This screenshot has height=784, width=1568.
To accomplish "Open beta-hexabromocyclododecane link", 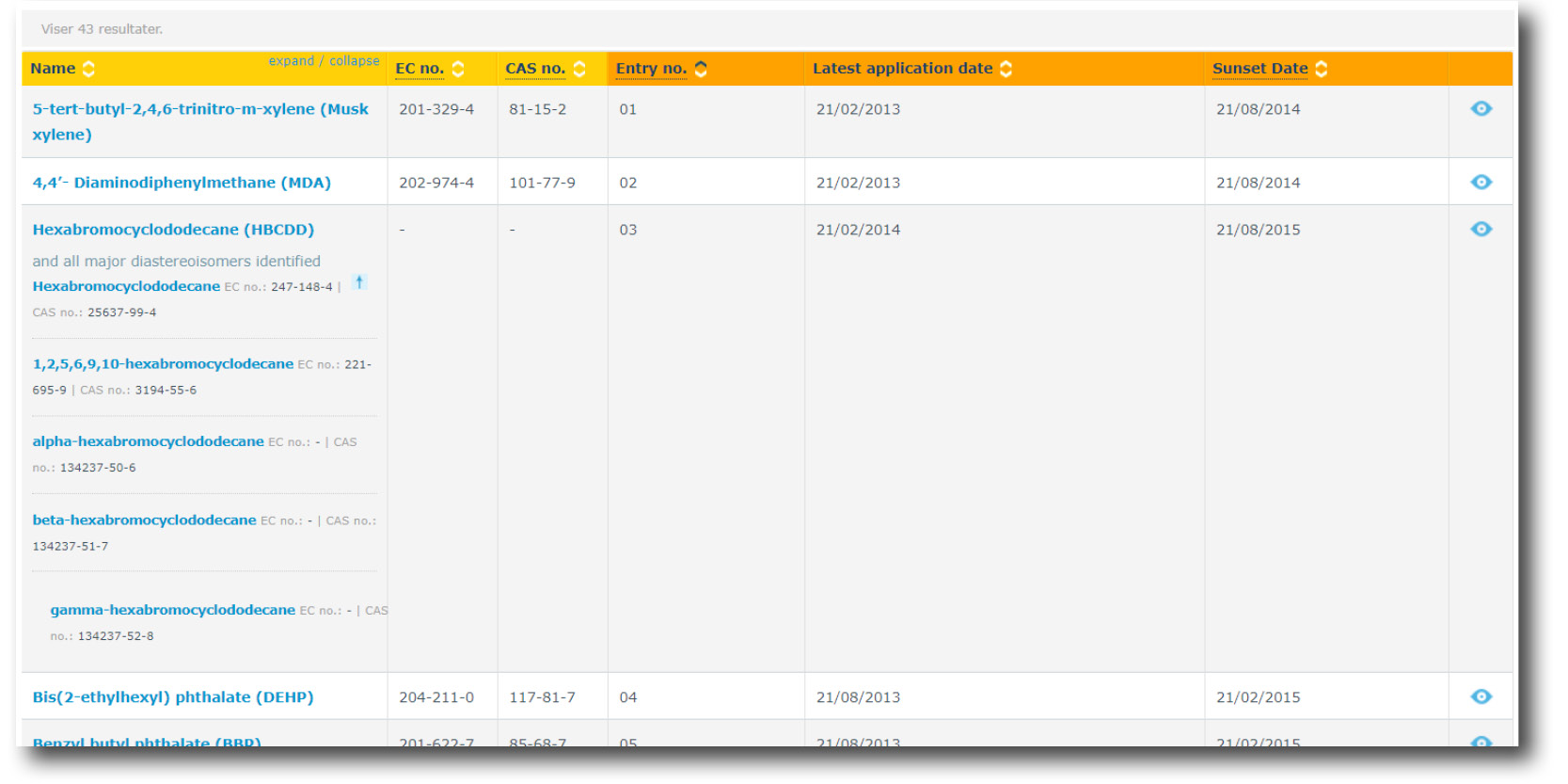I will click(144, 520).
